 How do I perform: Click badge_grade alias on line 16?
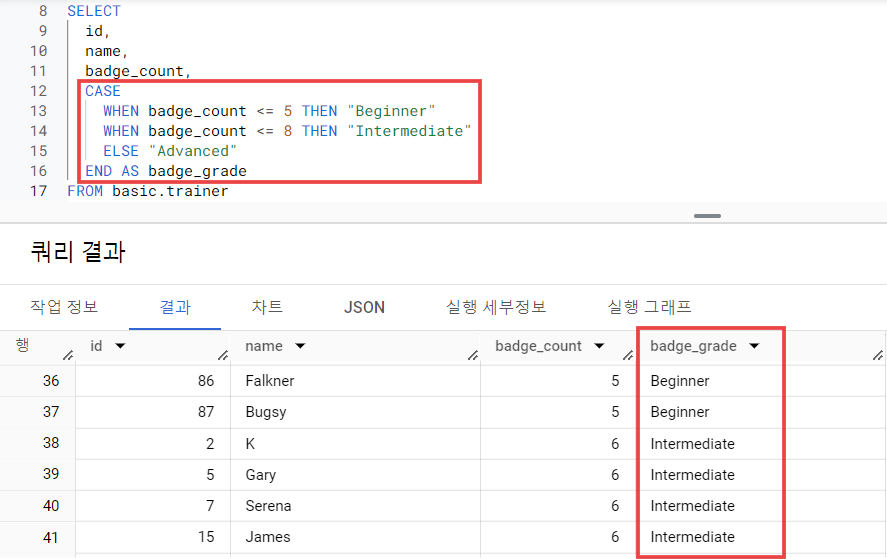tap(197, 171)
